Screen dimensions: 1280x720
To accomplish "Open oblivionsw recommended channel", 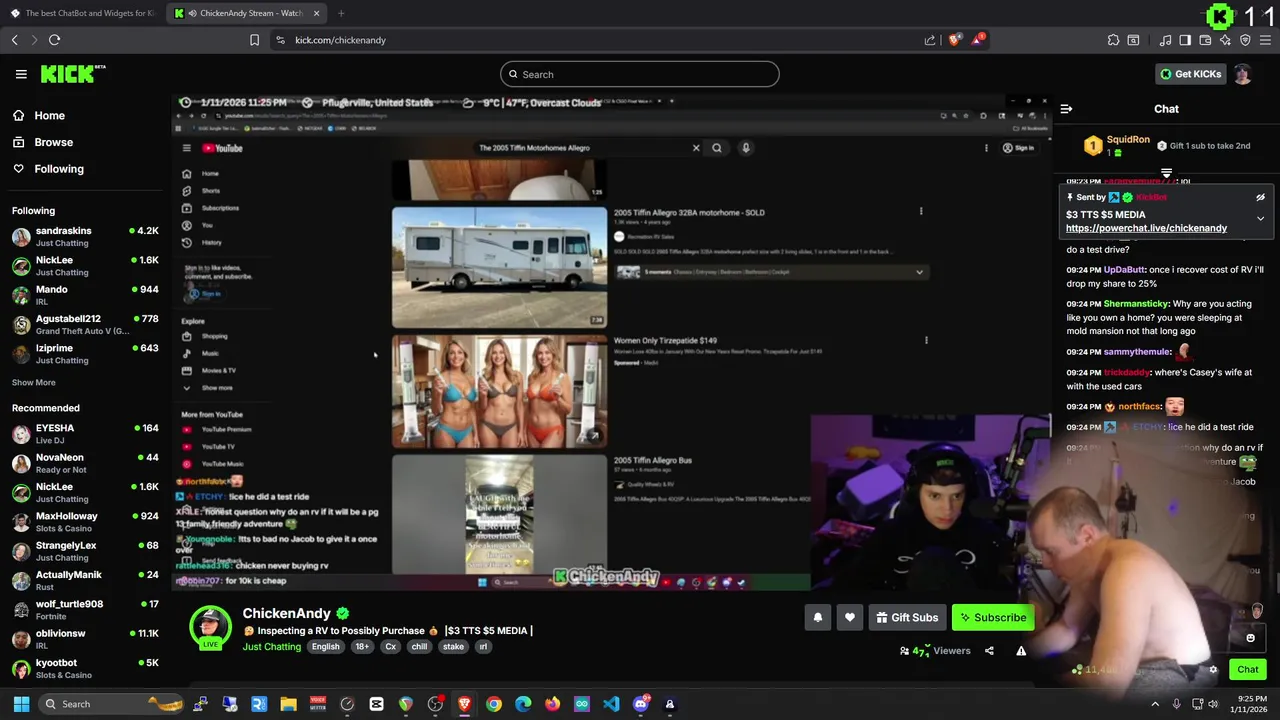I will 85,639.
